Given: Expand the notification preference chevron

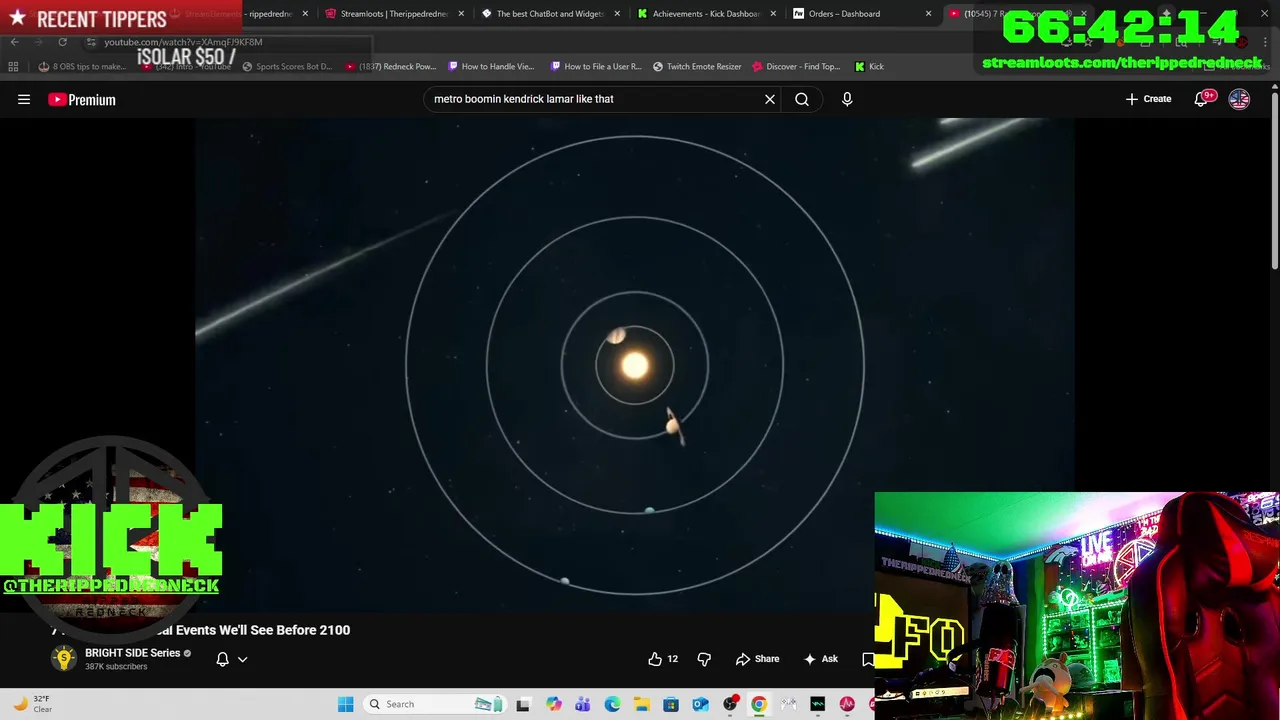Looking at the screenshot, I should [242, 659].
